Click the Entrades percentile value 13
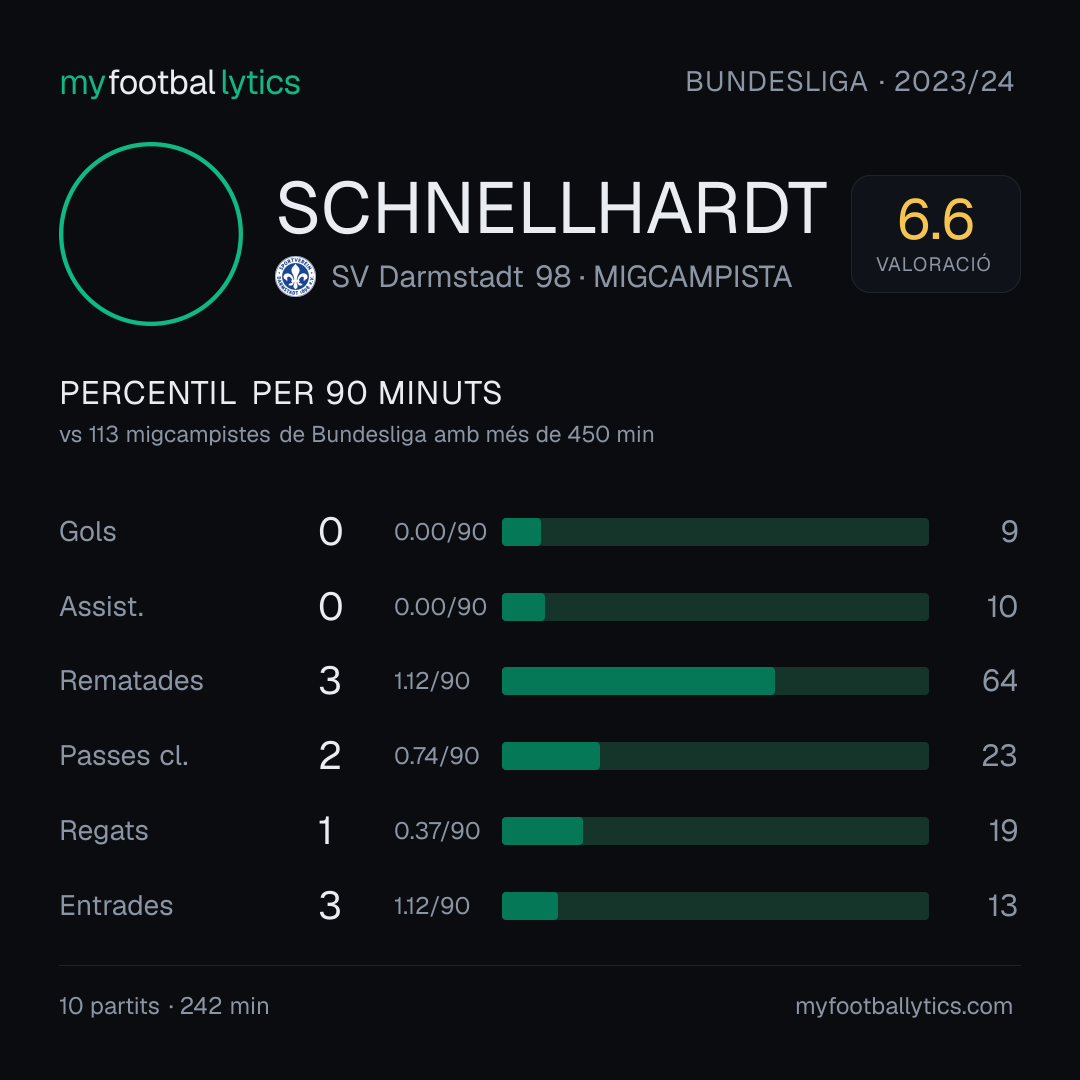 pyautogui.click(x=1002, y=906)
